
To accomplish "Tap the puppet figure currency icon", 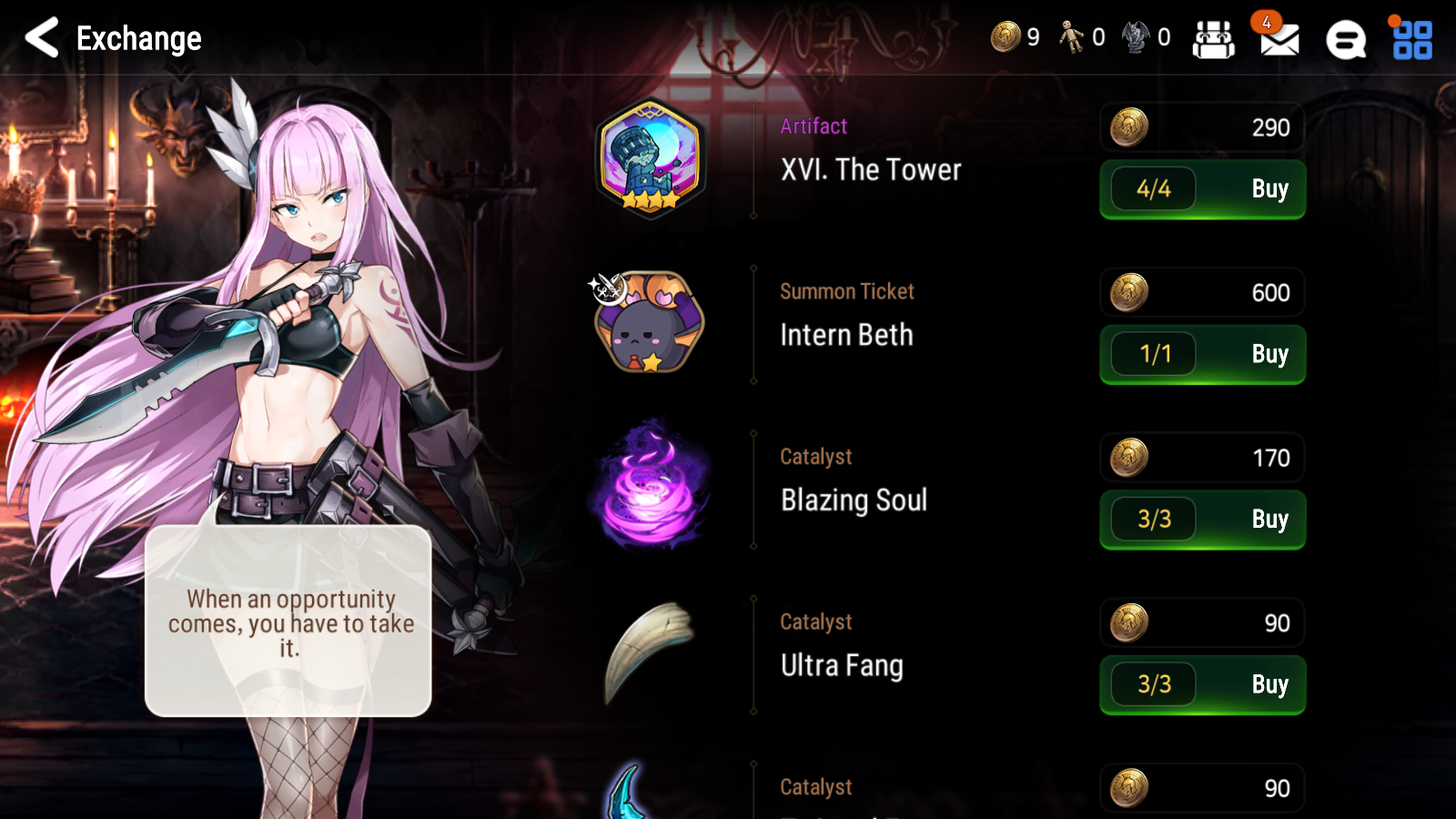I will click(1072, 36).
